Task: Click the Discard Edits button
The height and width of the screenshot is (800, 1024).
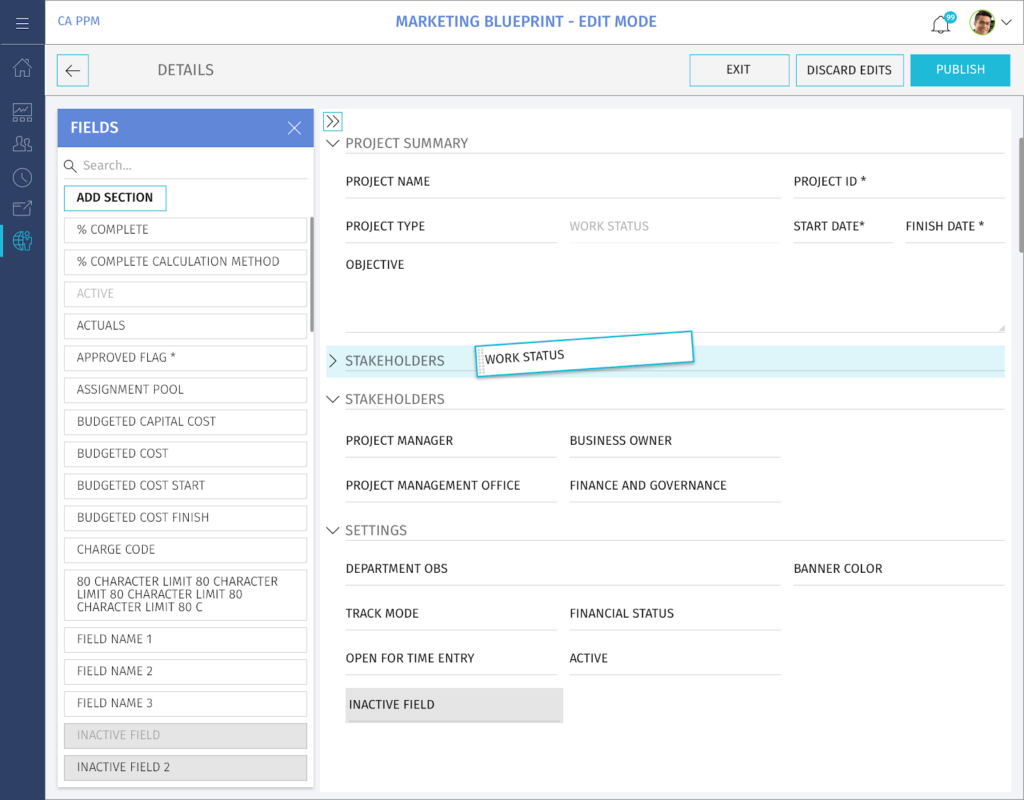Action: click(849, 70)
